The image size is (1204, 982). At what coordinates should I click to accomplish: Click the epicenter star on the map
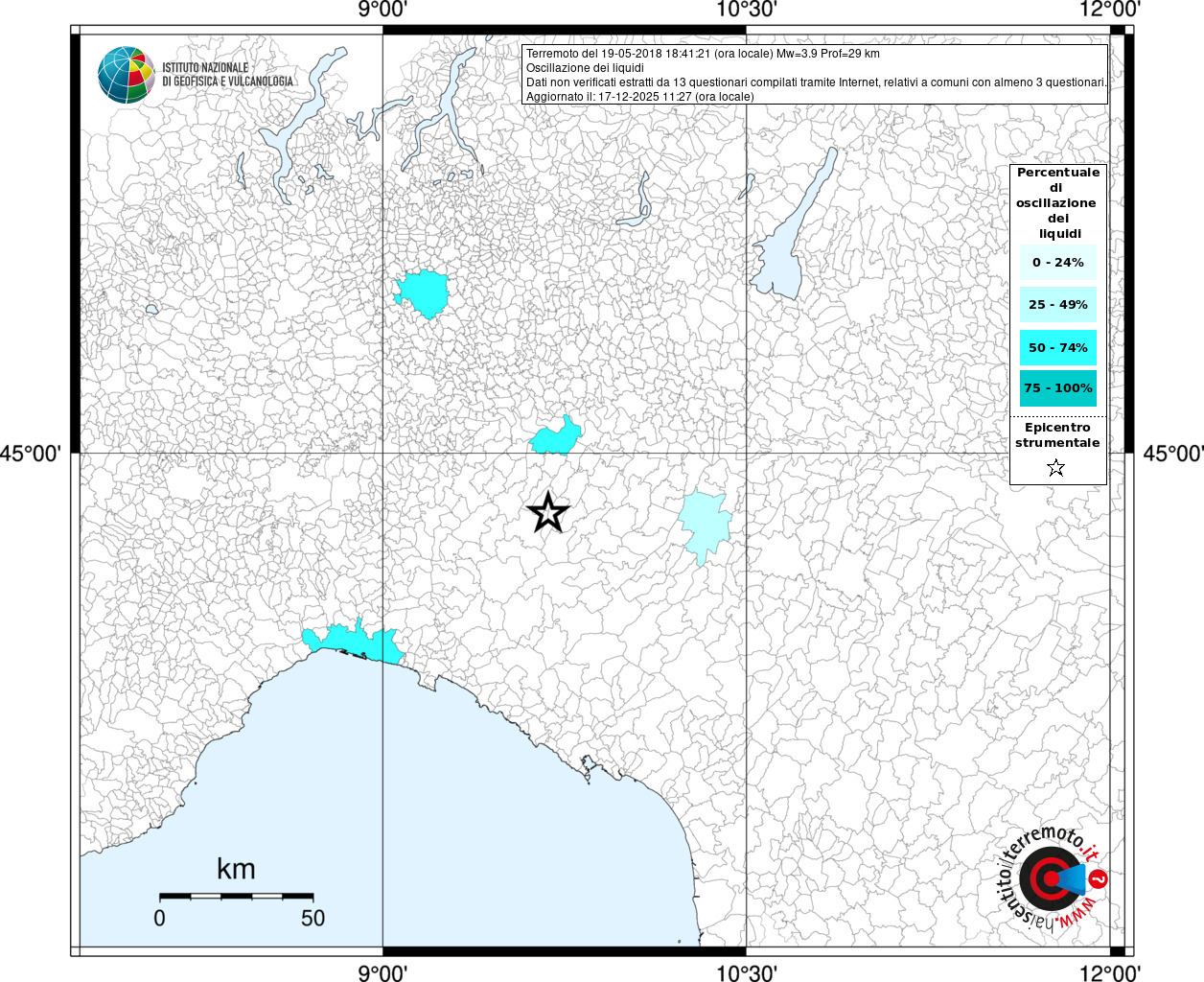pyautogui.click(x=548, y=513)
